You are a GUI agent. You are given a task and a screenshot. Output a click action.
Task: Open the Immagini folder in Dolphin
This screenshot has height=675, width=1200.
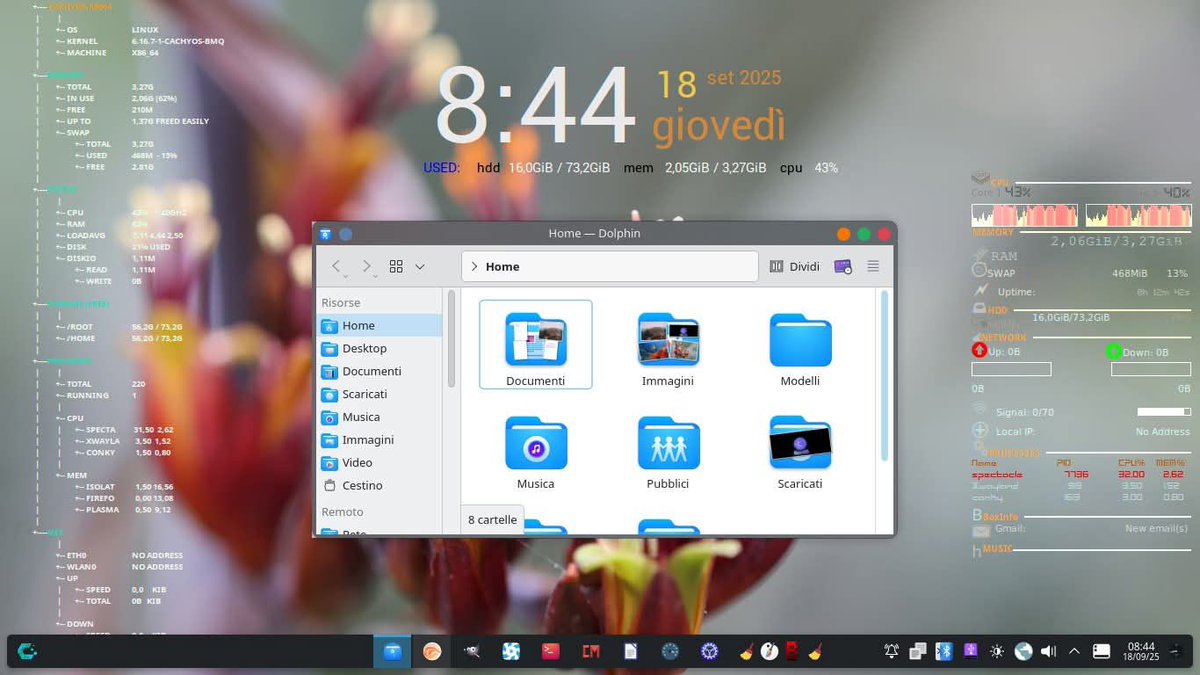[x=668, y=344]
